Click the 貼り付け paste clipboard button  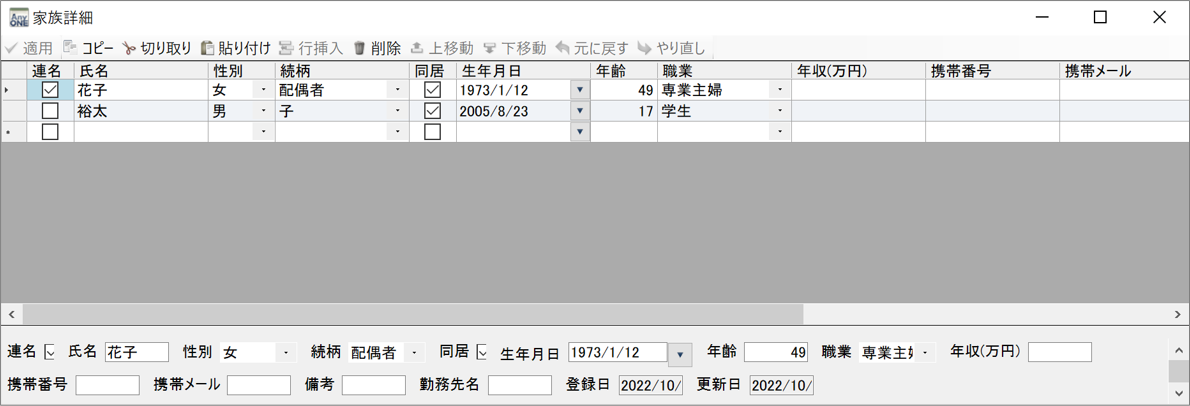(235, 49)
